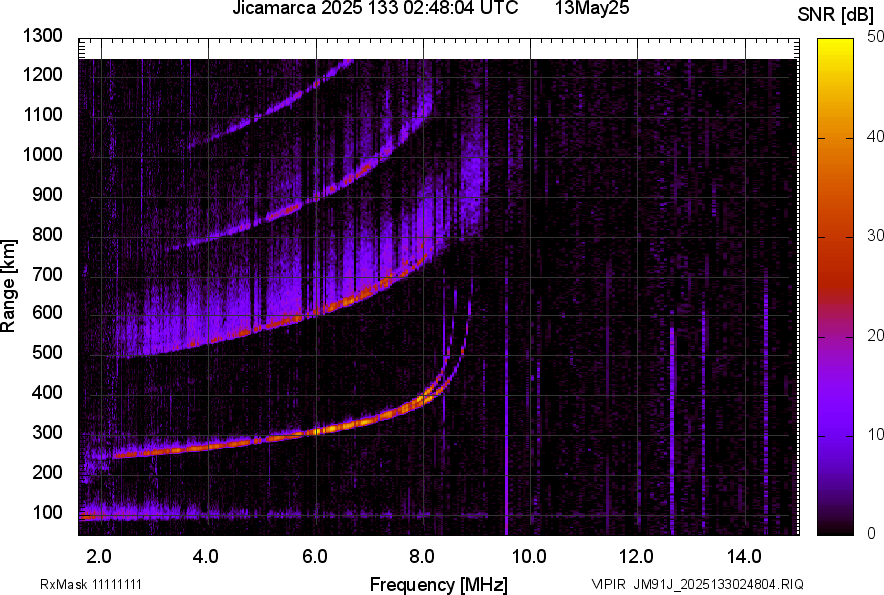Click the Jicamarca timestamp title text
The width and height of the screenshot is (884, 595).
(374, 9)
